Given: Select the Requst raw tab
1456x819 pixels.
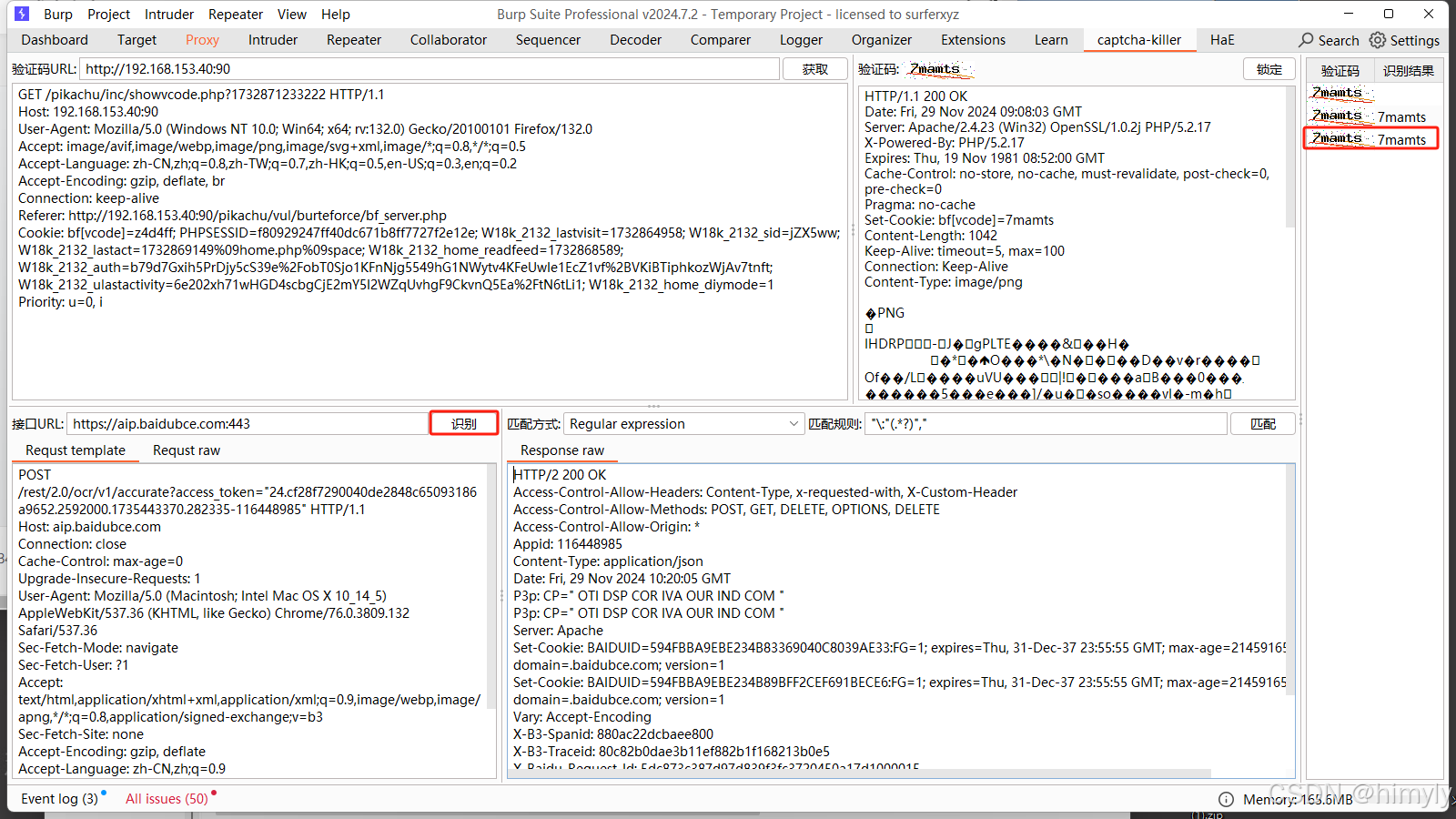Looking at the screenshot, I should pyautogui.click(x=187, y=450).
